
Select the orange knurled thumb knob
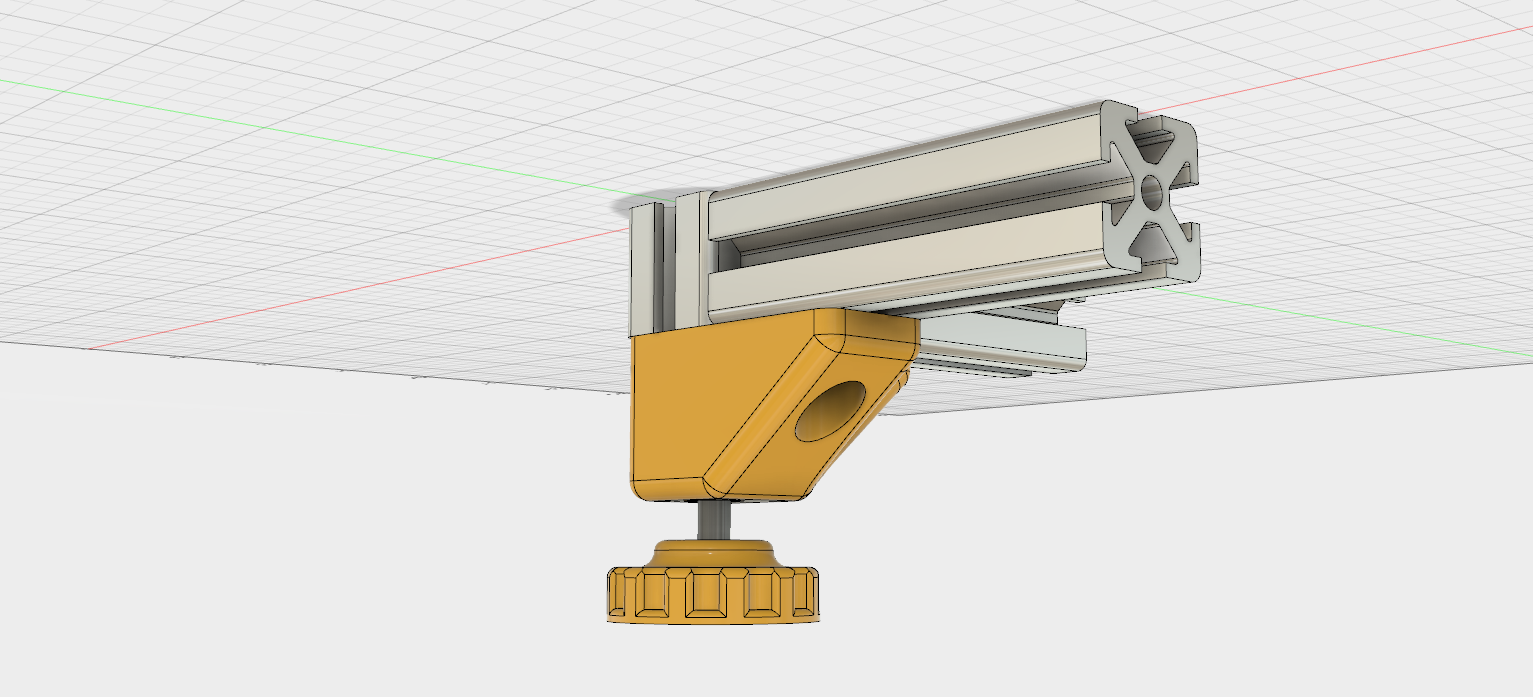(713, 595)
